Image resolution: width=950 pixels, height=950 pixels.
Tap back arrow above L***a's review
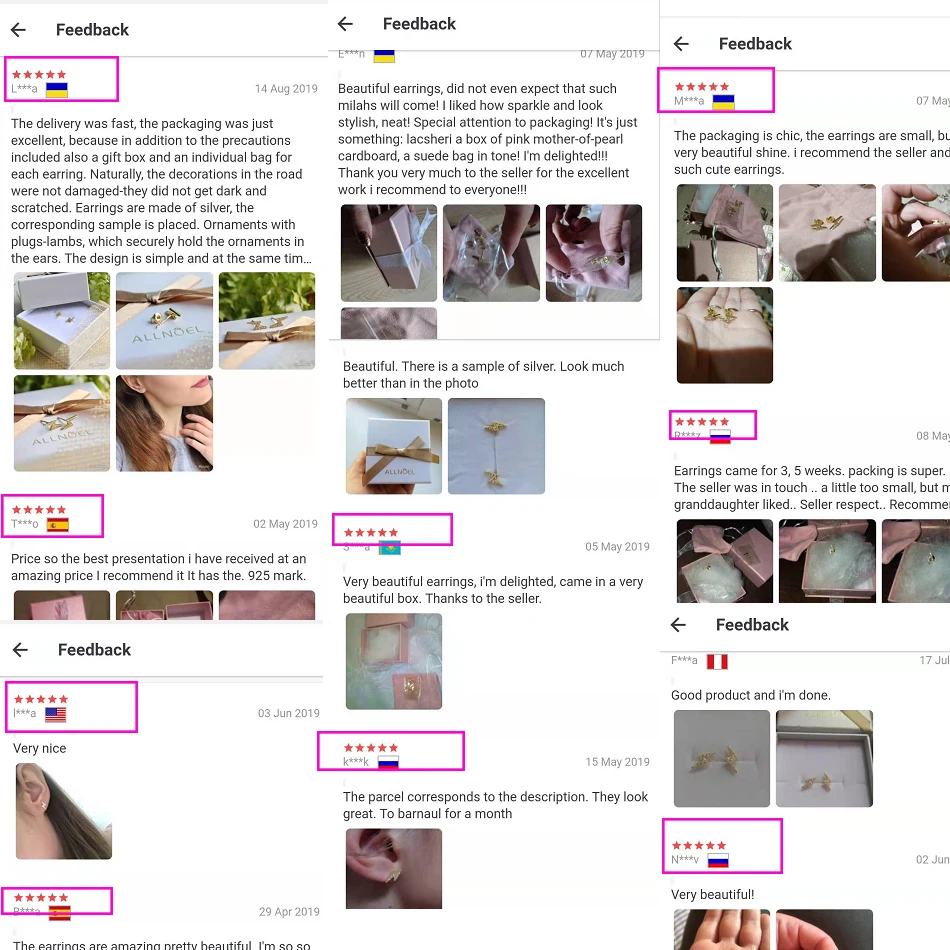19,30
